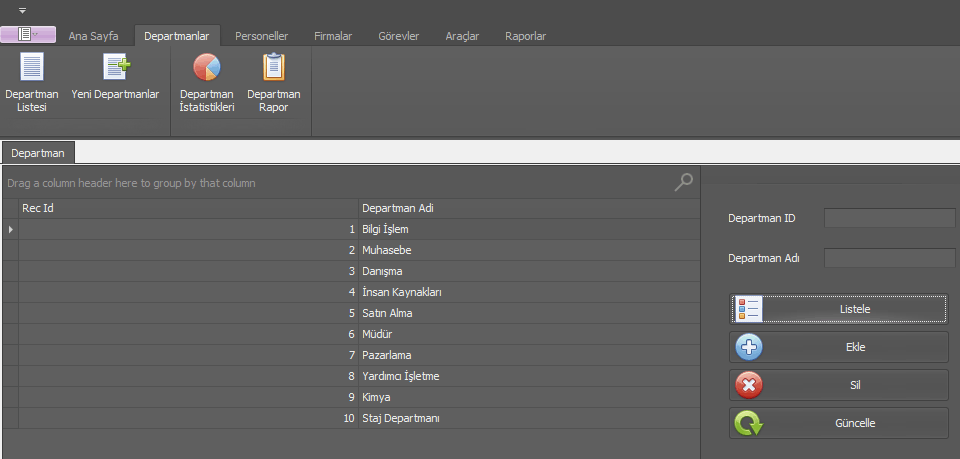Click the Rec Id cell with value 10
Screen dimensions: 960x459
pyautogui.click(x=188, y=419)
